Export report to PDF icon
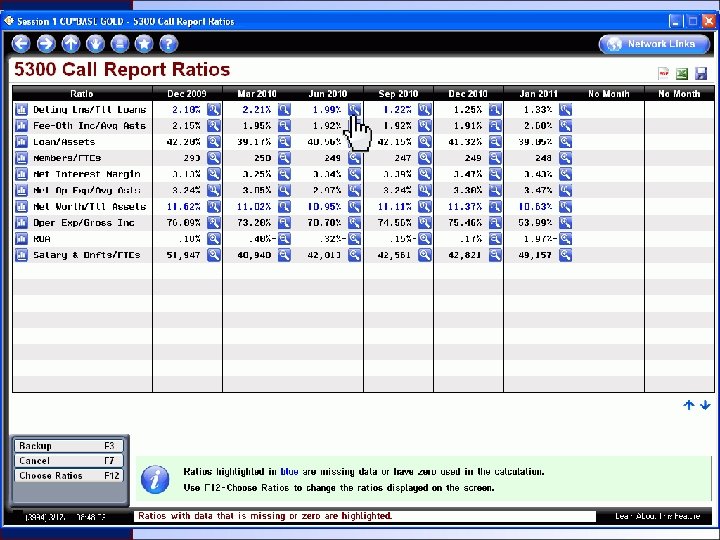This screenshot has height=540, width=720. click(664, 73)
